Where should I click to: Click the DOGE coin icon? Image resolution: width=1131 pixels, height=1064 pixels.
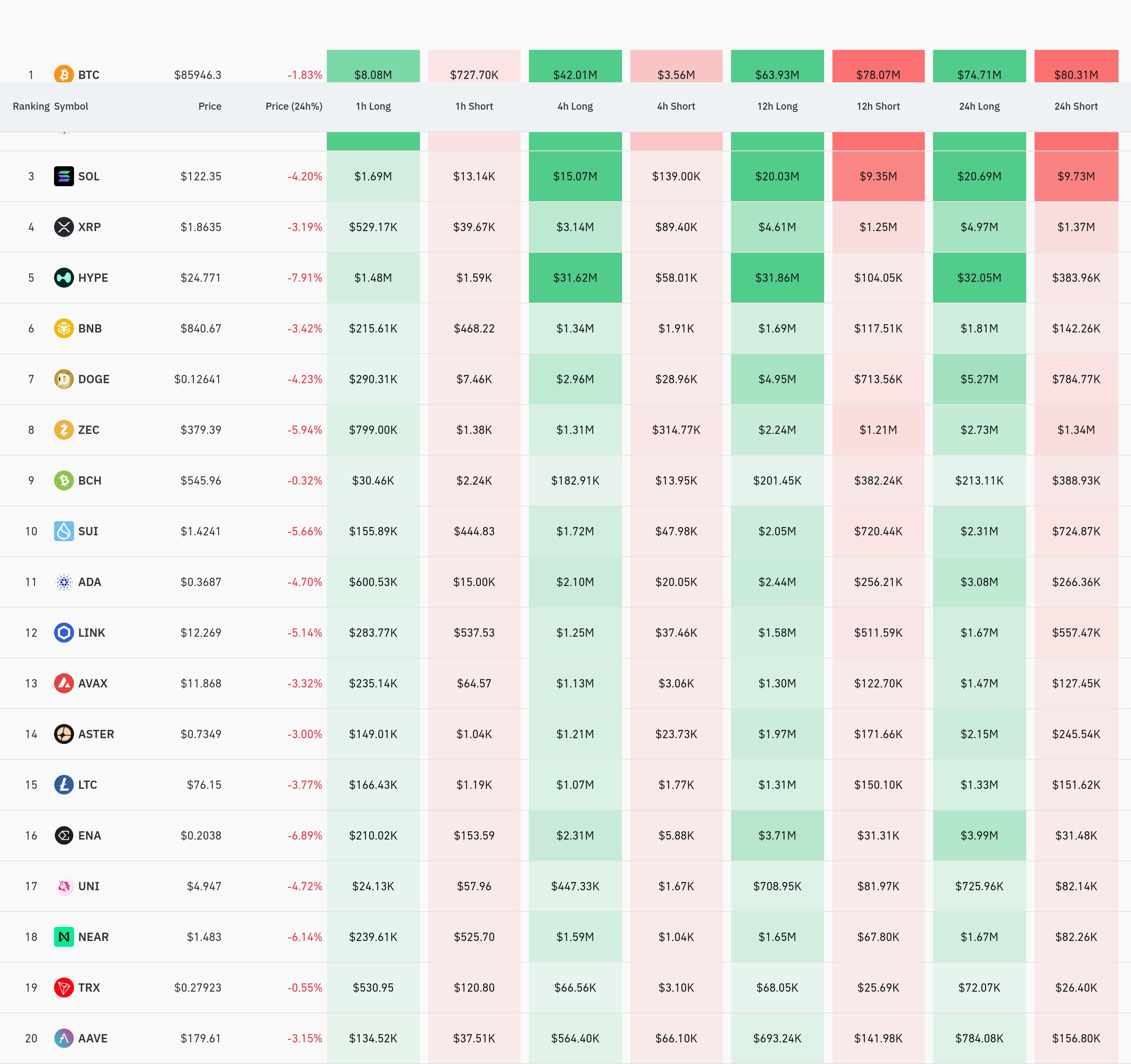(x=64, y=379)
